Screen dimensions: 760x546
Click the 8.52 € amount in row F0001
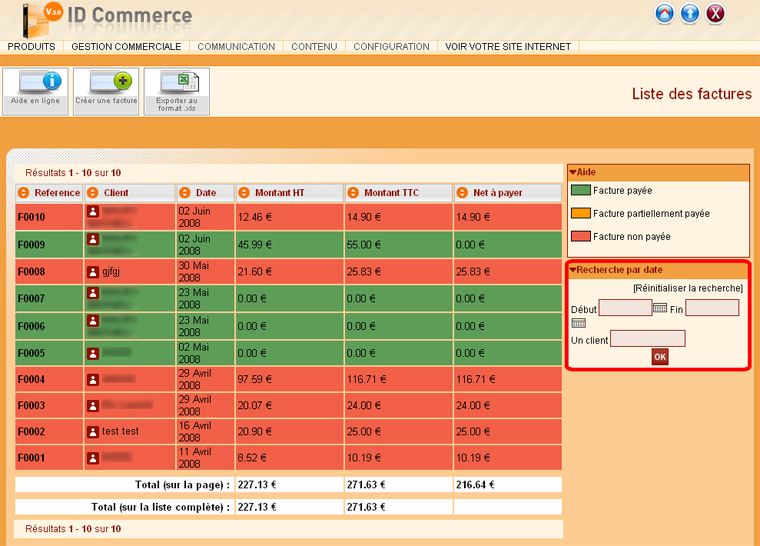pyautogui.click(x=252, y=458)
